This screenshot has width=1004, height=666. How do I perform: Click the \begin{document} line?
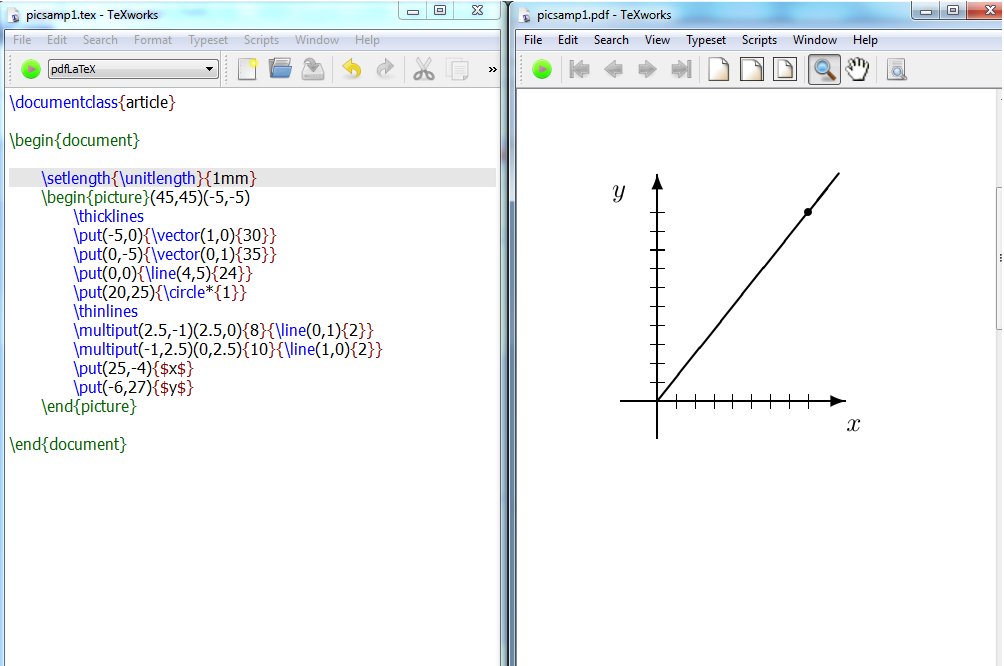(x=74, y=140)
